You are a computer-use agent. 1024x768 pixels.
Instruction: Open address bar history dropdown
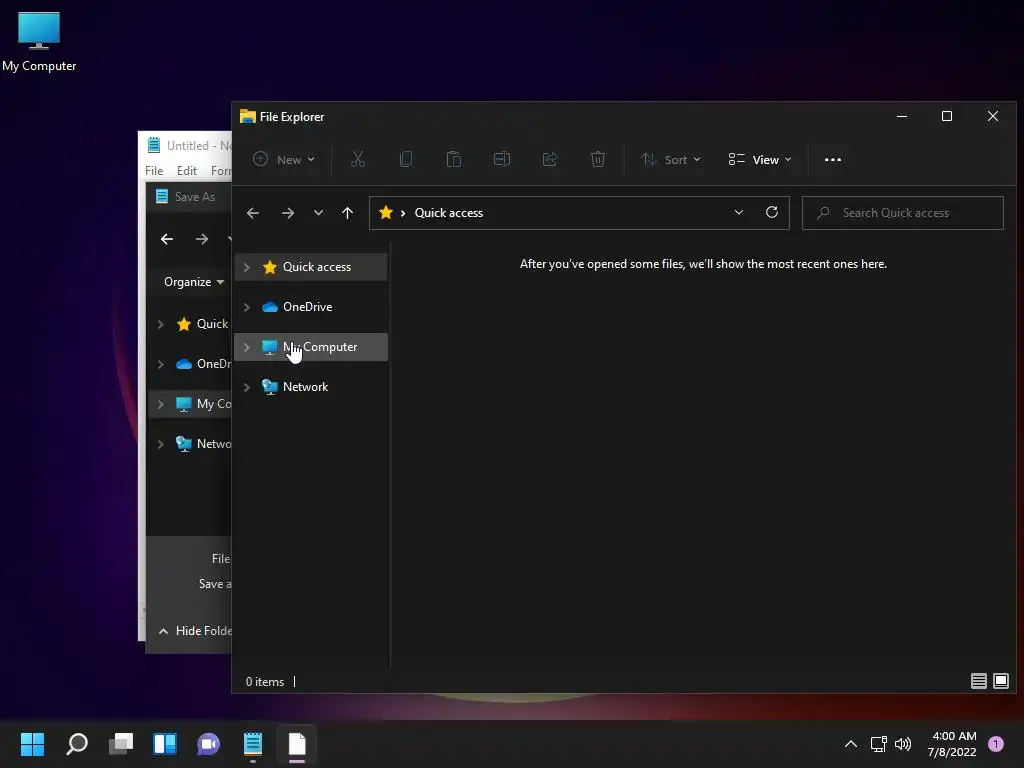pos(739,213)
